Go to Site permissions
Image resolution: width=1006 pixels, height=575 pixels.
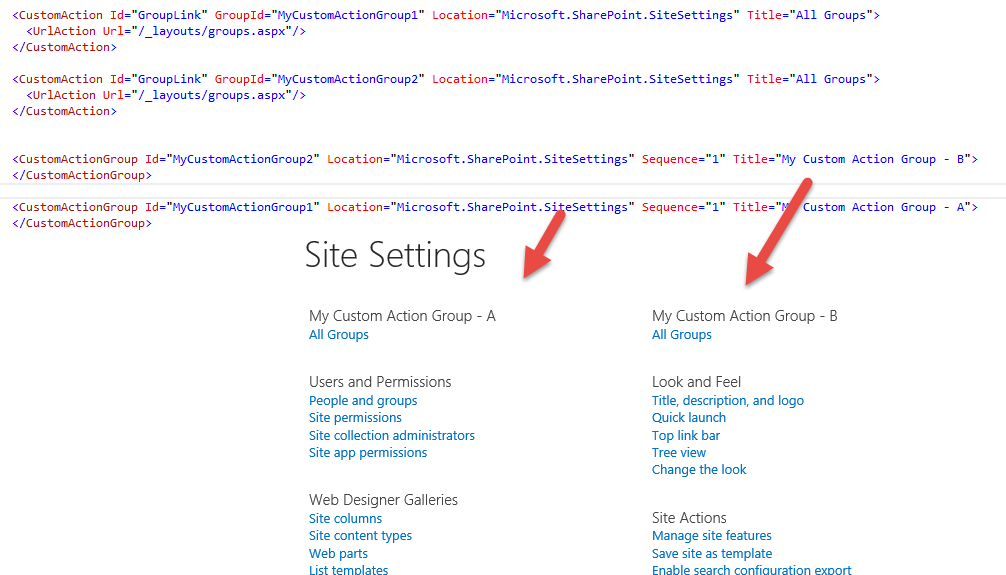click(355, 418)
